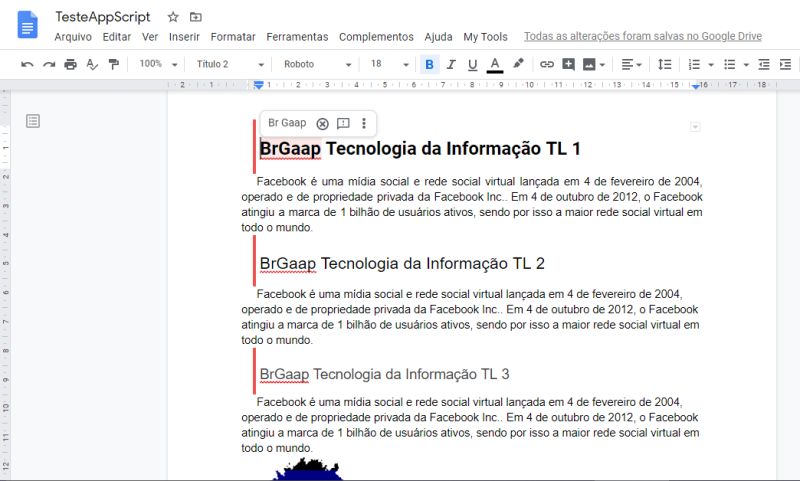
Task: Show the document outline panel
Action: coord(33,121)
